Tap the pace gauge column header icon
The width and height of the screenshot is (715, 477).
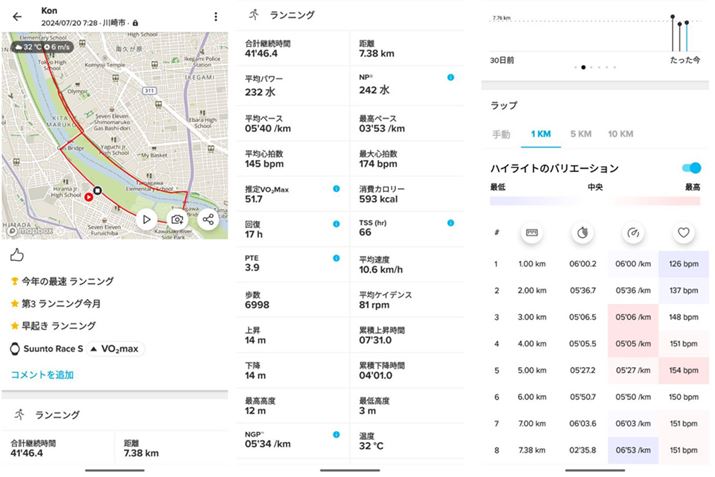(631, 233)
